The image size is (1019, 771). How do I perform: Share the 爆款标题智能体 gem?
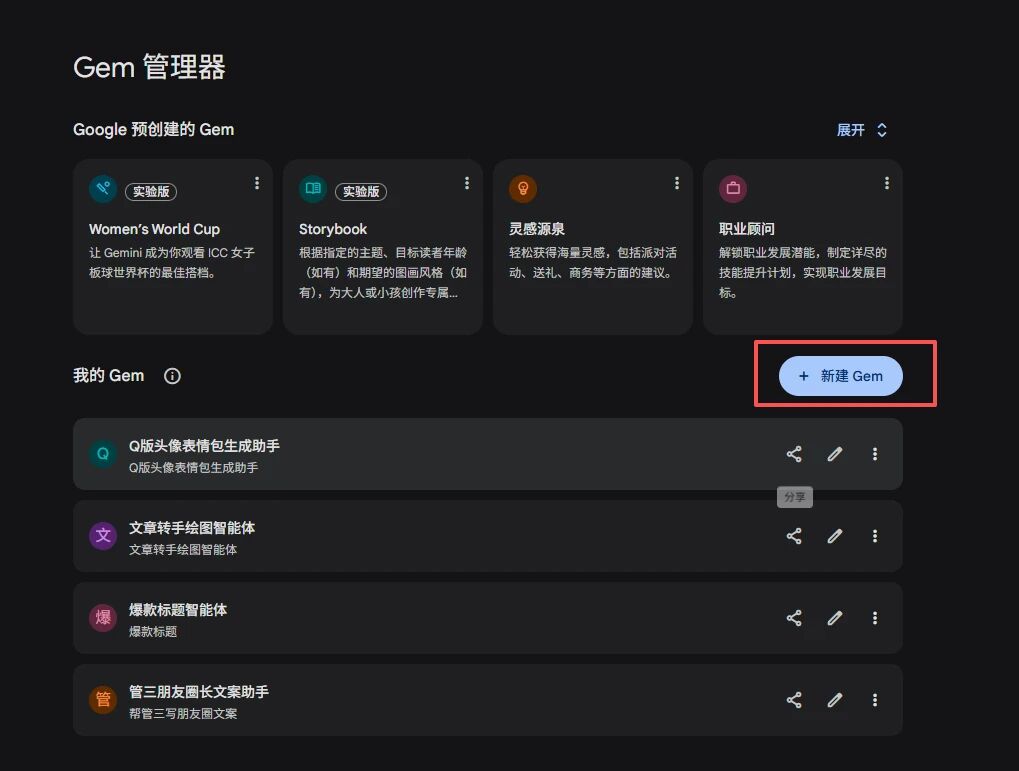point(794,618)
